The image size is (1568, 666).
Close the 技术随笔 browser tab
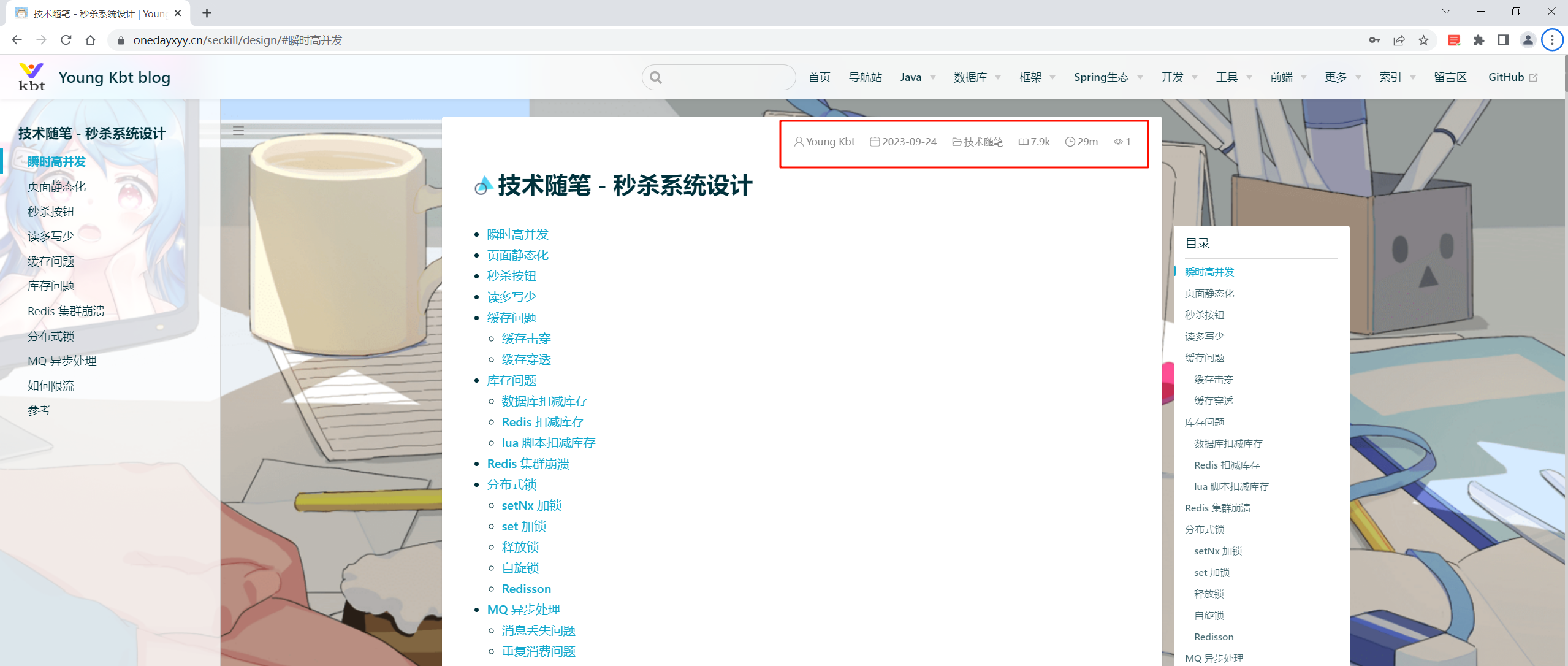click(x=178, y=13)
